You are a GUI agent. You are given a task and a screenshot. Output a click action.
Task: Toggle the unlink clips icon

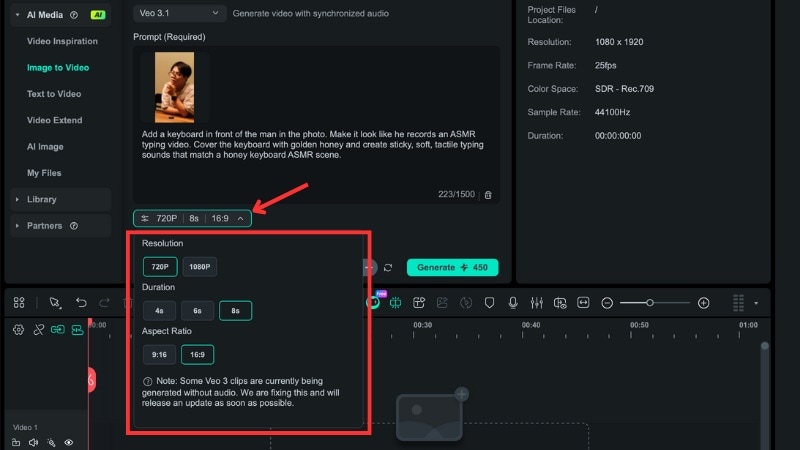38,330
